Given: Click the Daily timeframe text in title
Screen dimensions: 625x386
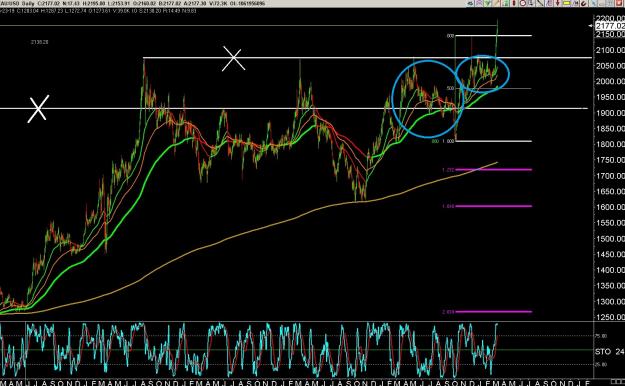Looking at the screenshot, I should point(29,4).
